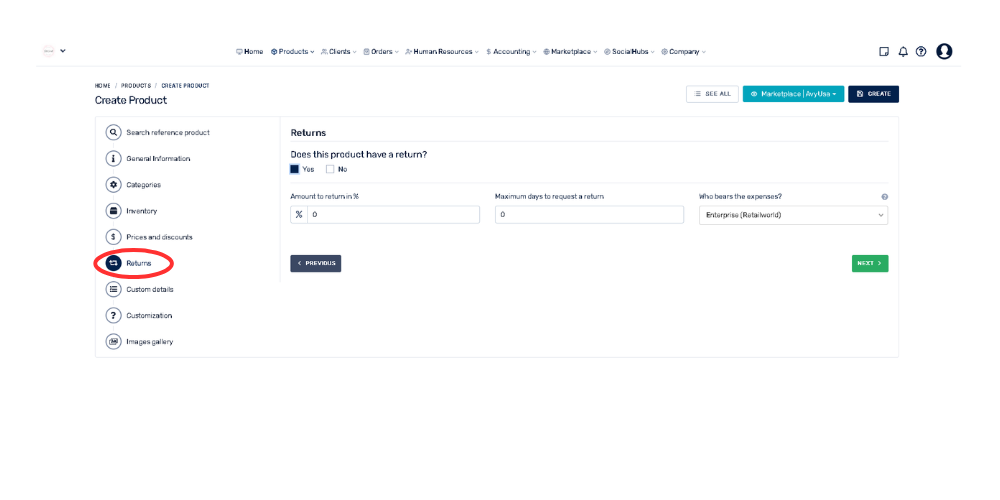The height and width of the screenshot is (500, 1000).
Task: Click the green Next button
Action: point(869,263)
